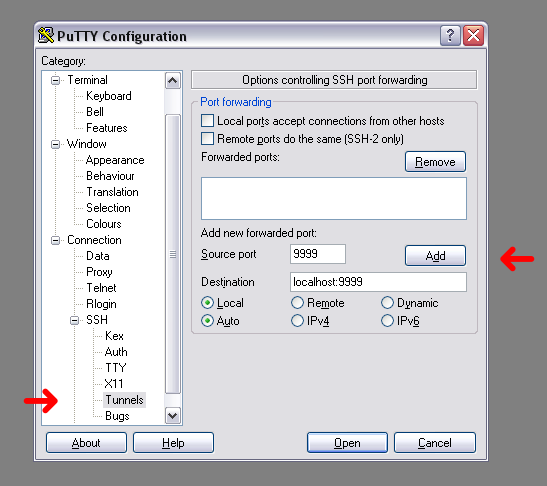Open the Bell settings category
The image size is (547, 486).
click(x=95, y=112)
